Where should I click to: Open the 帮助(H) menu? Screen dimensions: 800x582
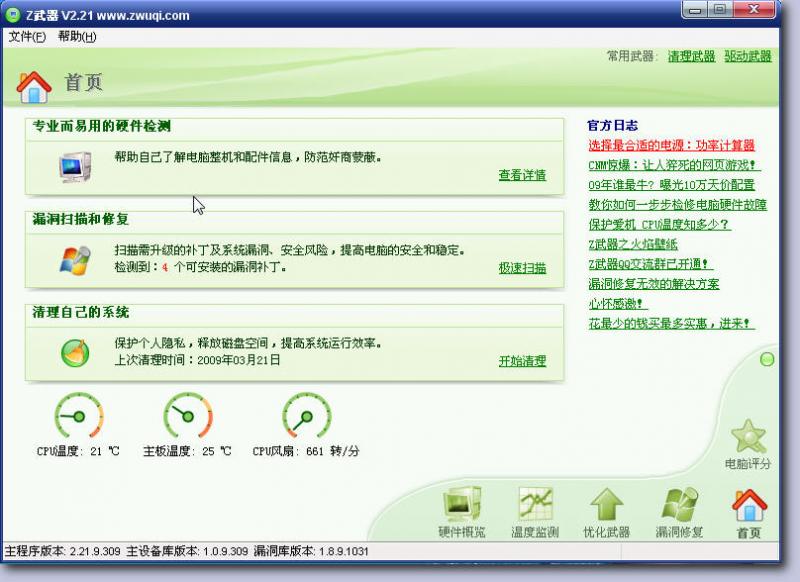77,37
